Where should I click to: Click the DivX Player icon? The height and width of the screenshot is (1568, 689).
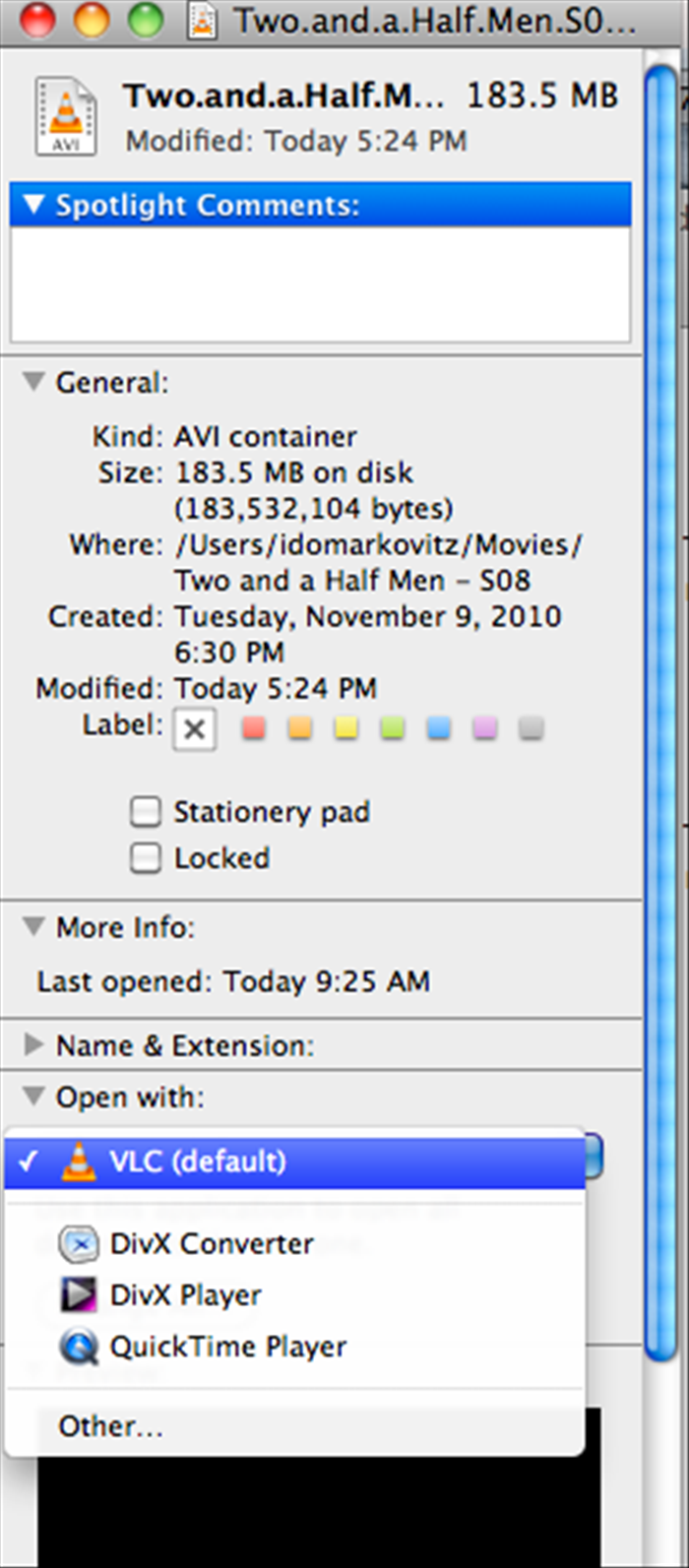click(x=79, y=1295)
